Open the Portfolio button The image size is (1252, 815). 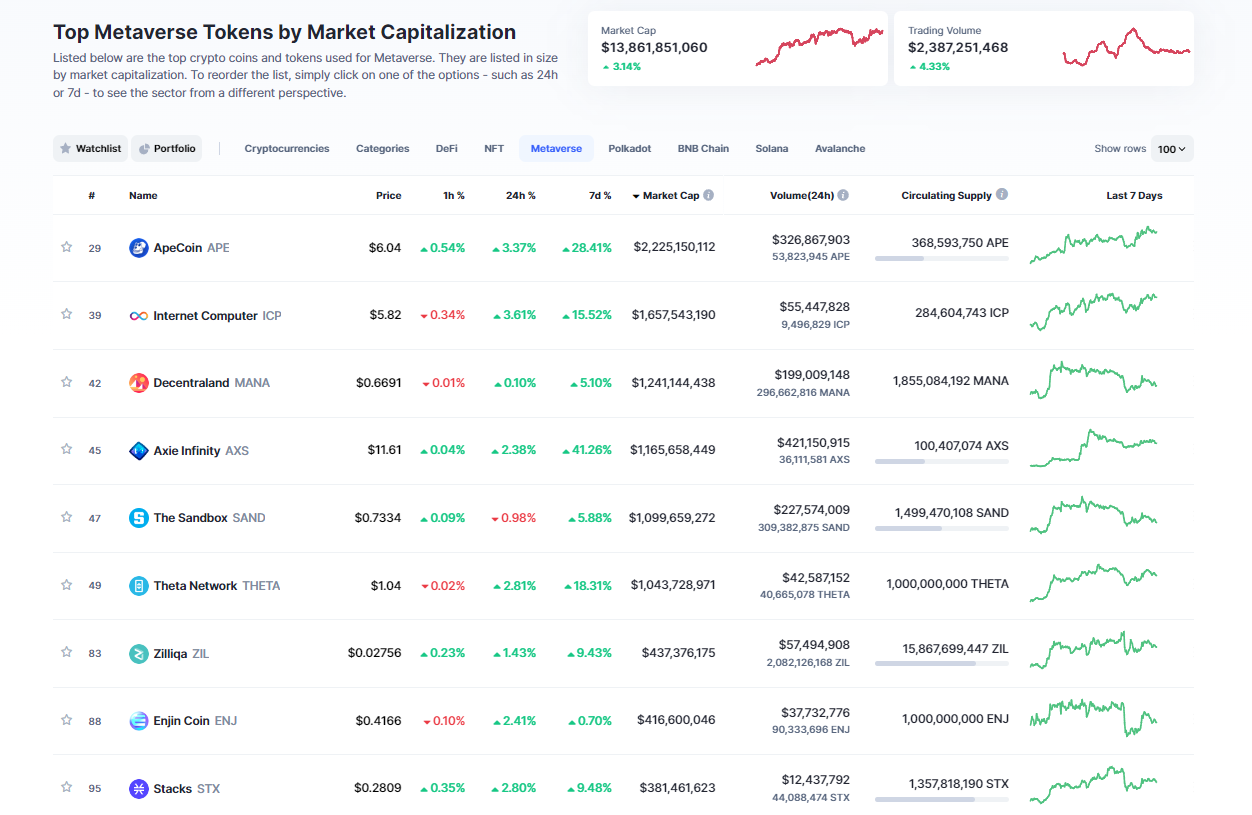point(167,149)
